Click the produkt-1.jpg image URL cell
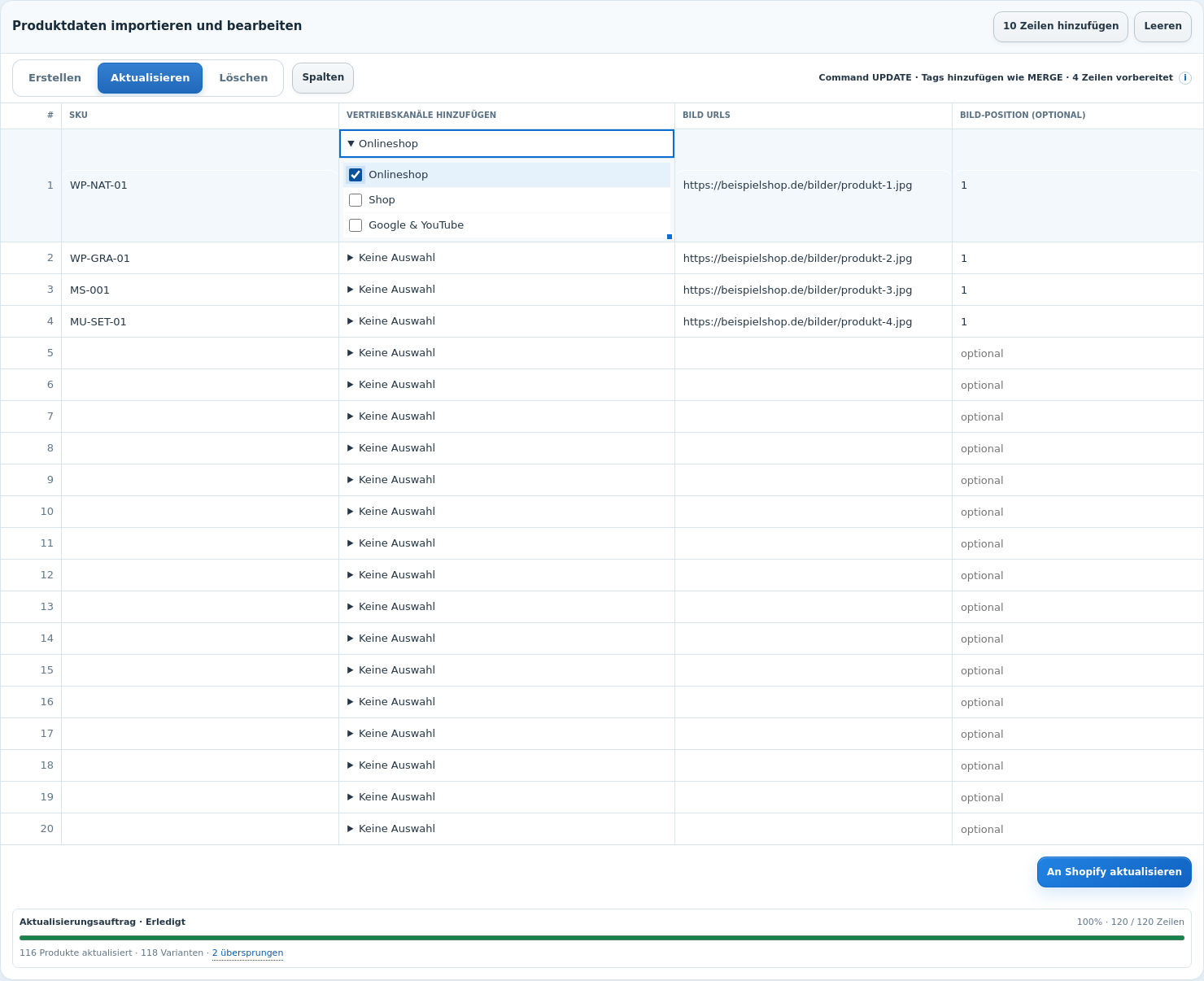This screenshot has height=981, width=1204. pyautogui.click(x=814, y=185)
